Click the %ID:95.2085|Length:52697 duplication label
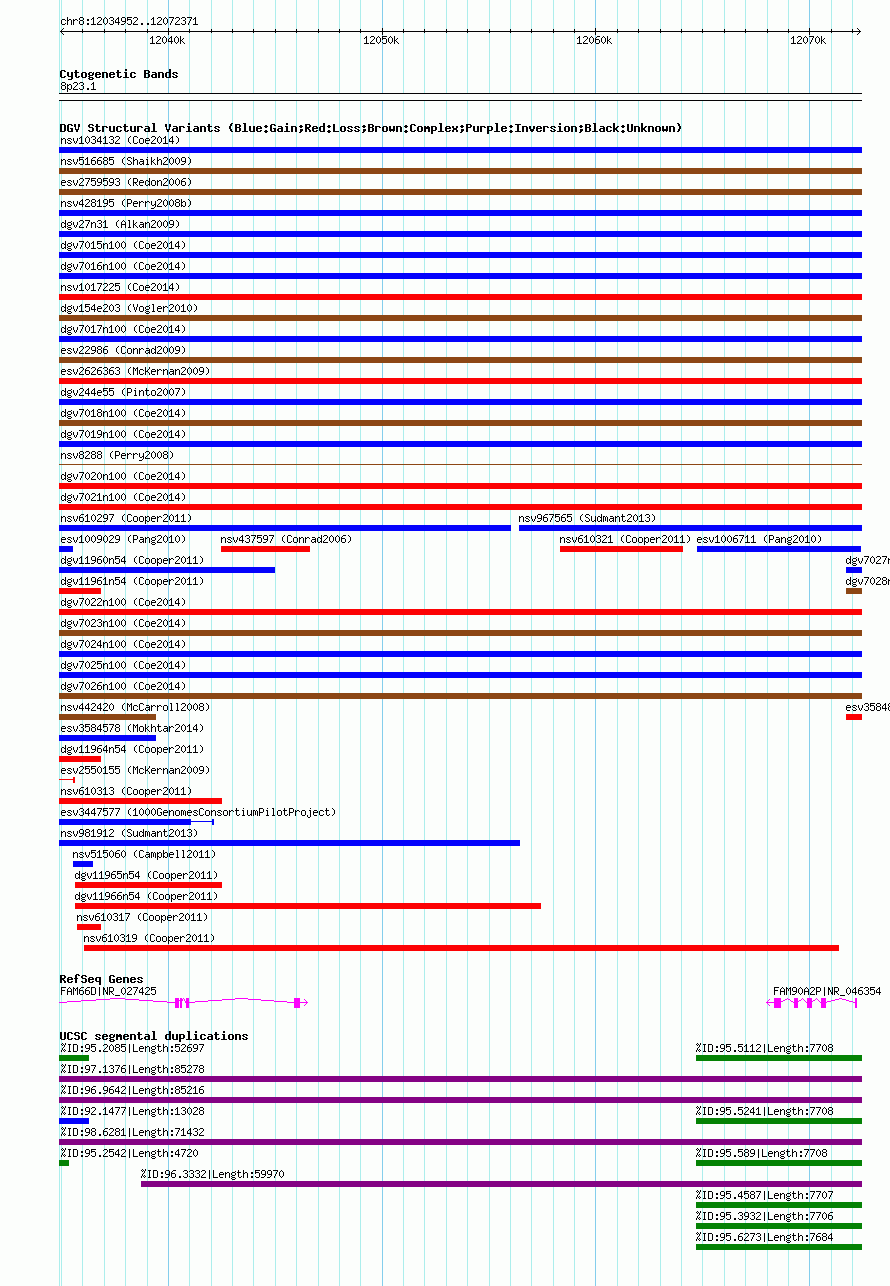This screenshot has height=1286, width=890. pos(132,1048)
